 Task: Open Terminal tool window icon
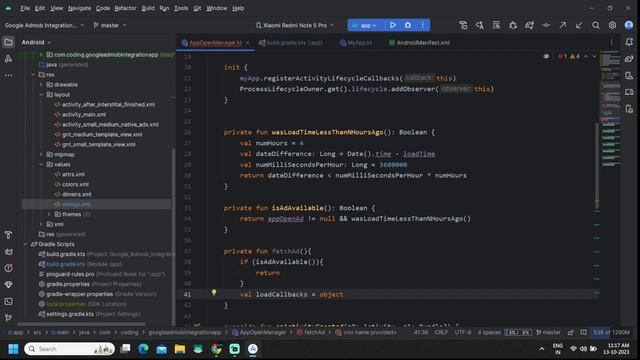coord(8,301)
